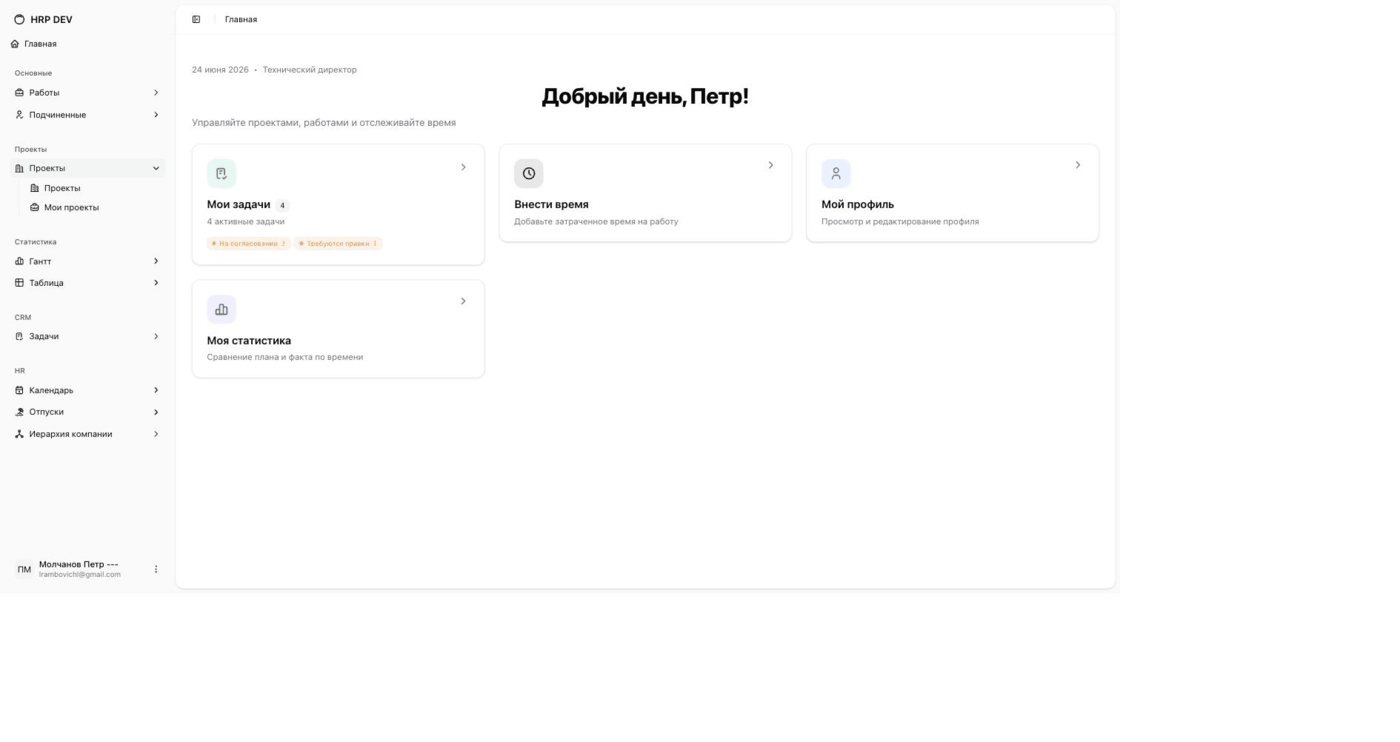
Task: Open the Работы menu item
Action: [87, 93]
